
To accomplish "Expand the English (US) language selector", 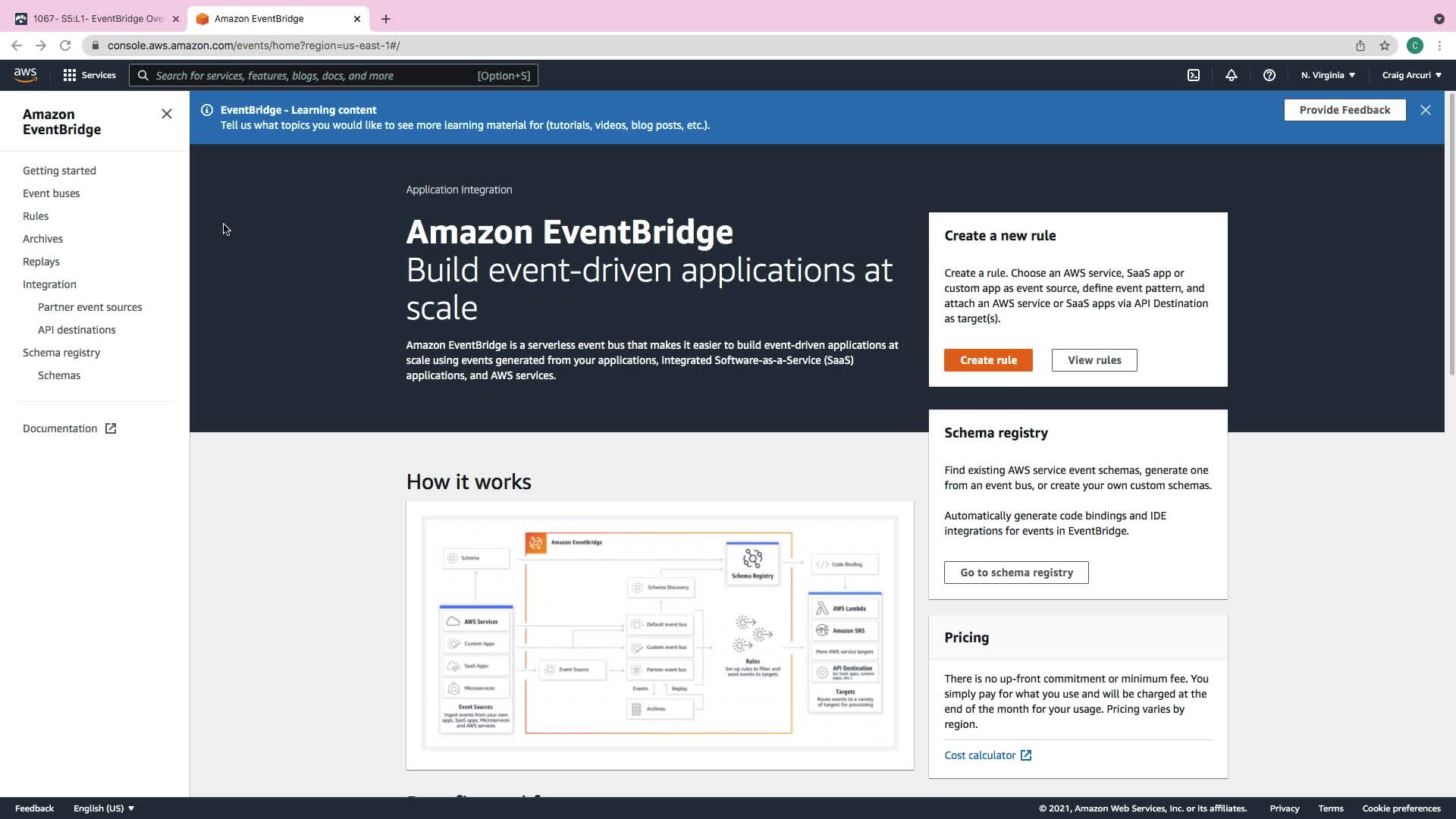I will tap(103, 808).
